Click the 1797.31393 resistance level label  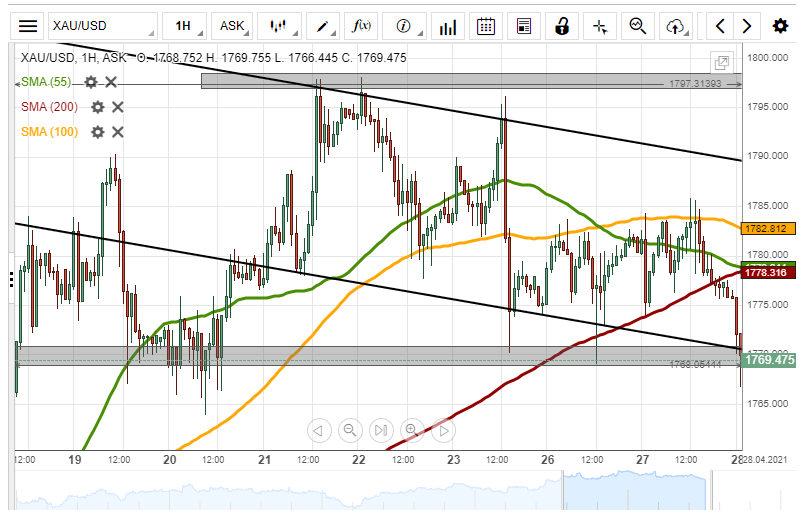(x=695, y=84)
